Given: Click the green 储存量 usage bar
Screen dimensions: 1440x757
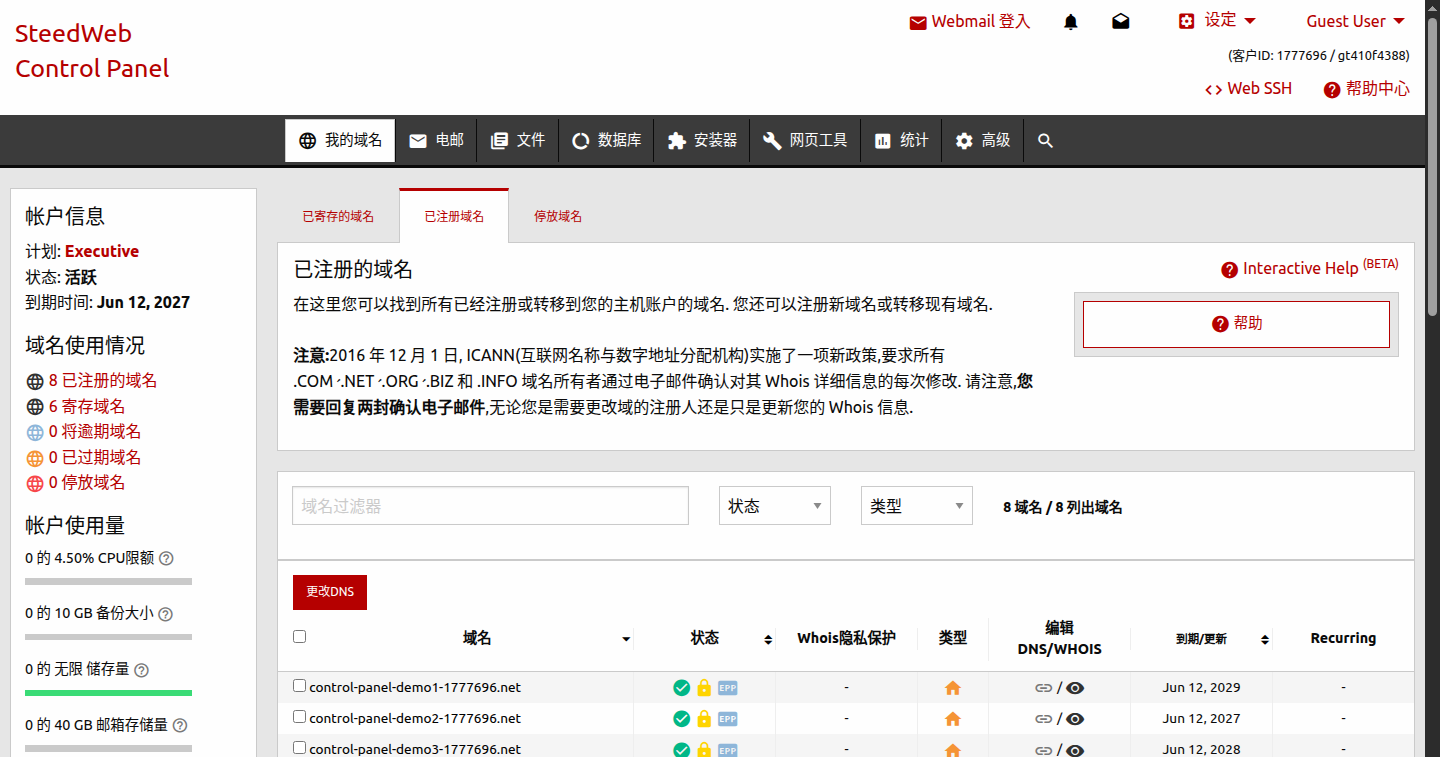Looking at the screenshot, I should 108,692.
